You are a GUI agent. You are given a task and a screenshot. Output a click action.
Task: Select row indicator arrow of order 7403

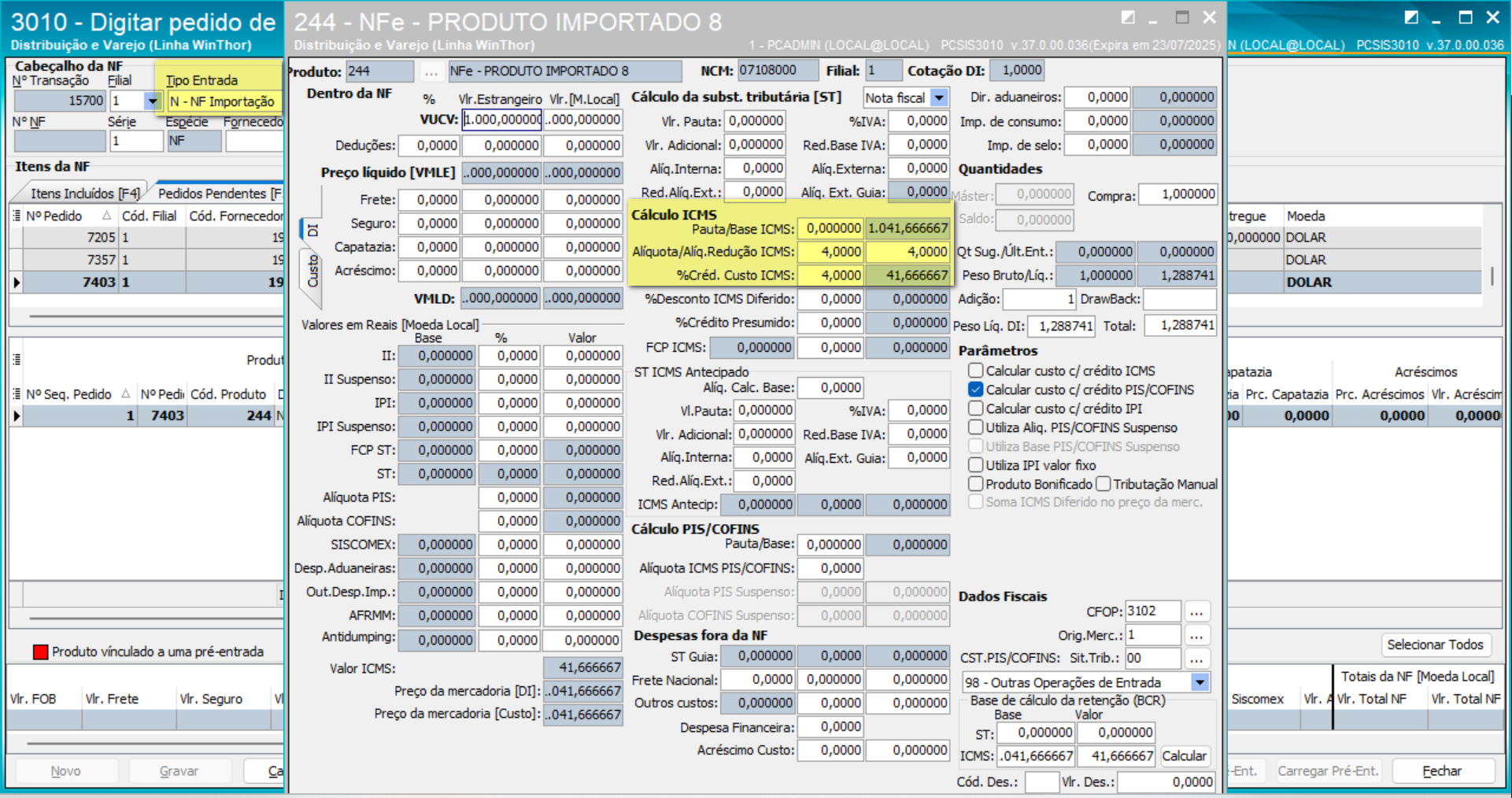16,282
